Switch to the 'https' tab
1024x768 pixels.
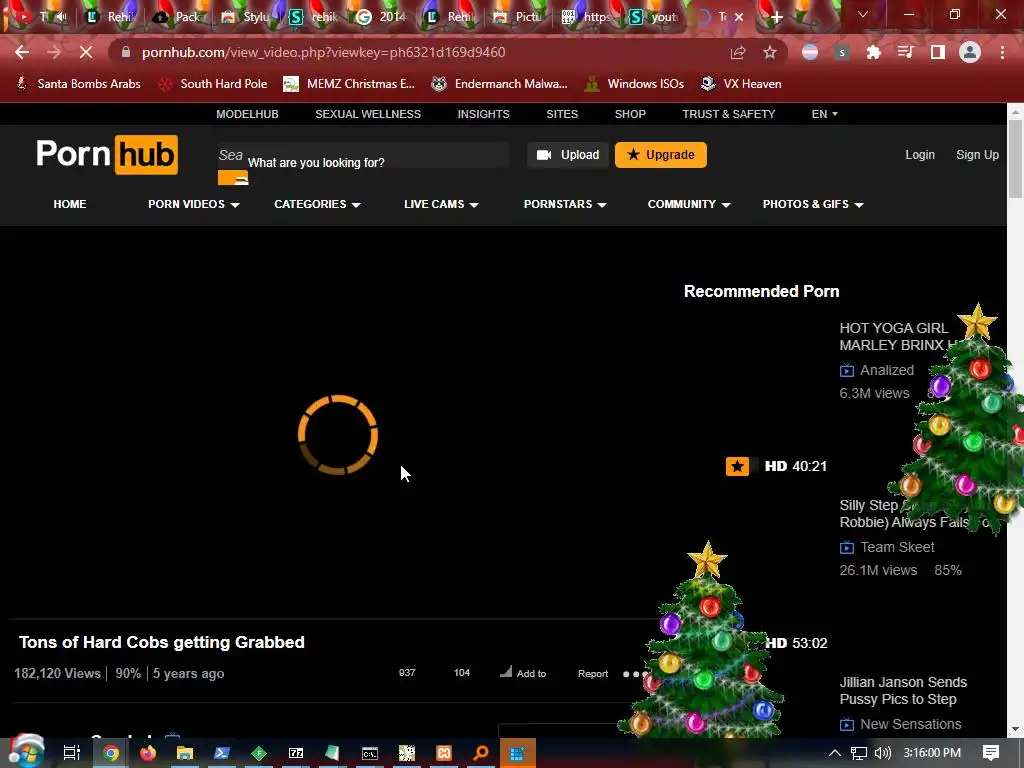tap(586, 17)
